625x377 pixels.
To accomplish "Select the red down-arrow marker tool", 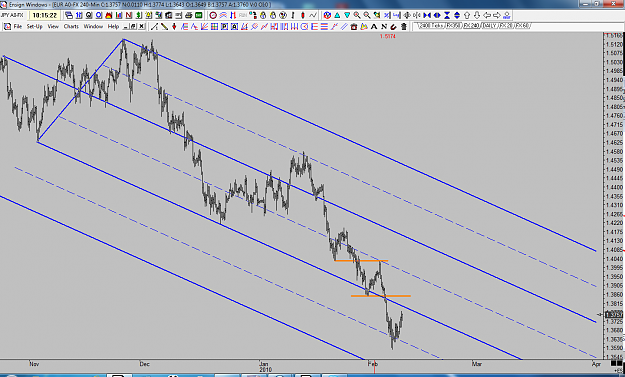I will (x=174, y=26).
